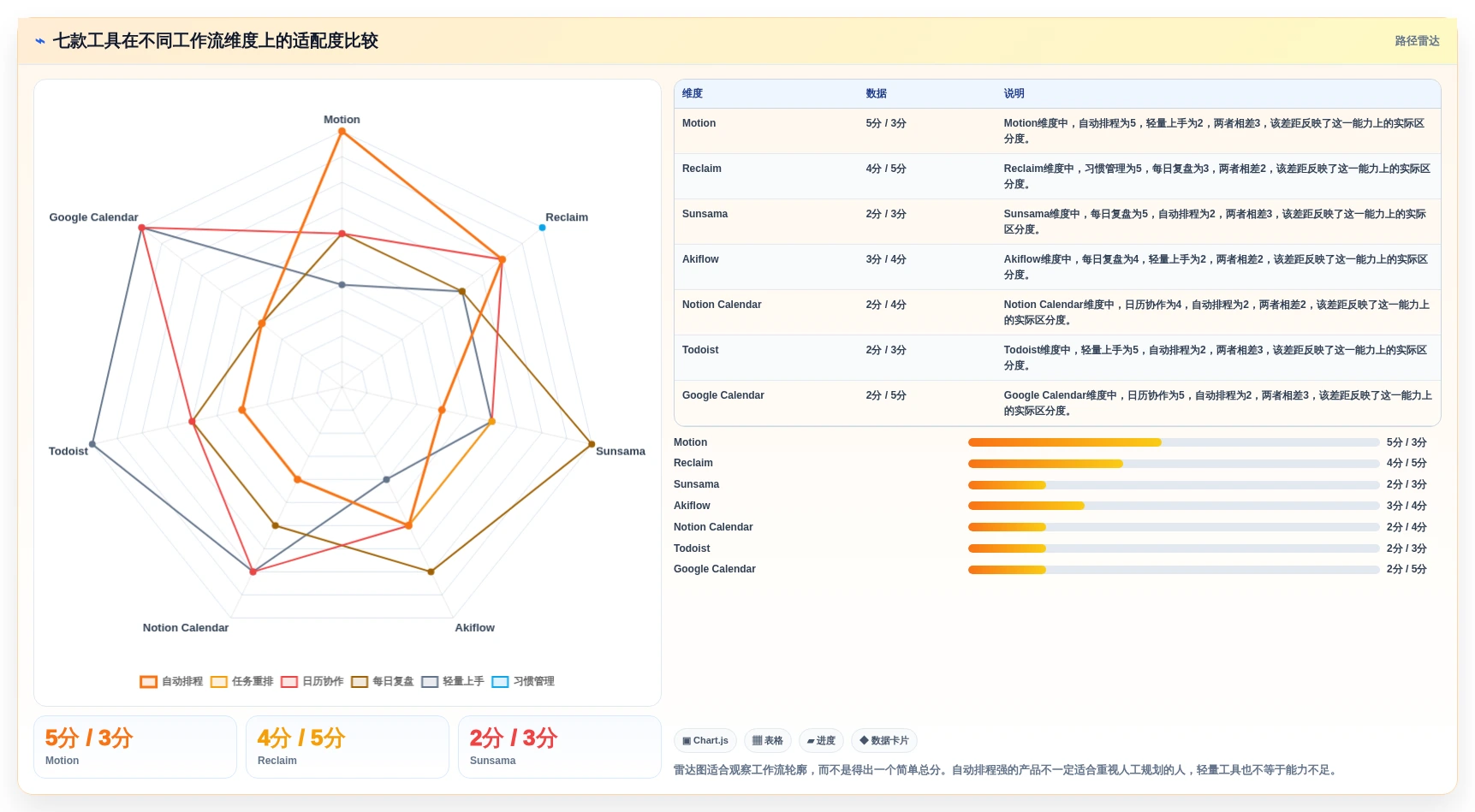Viewport: 1475px width, 812px height.
Task: Open the Motion 5分 / 3分 stat card
Action: click(135, 747)
